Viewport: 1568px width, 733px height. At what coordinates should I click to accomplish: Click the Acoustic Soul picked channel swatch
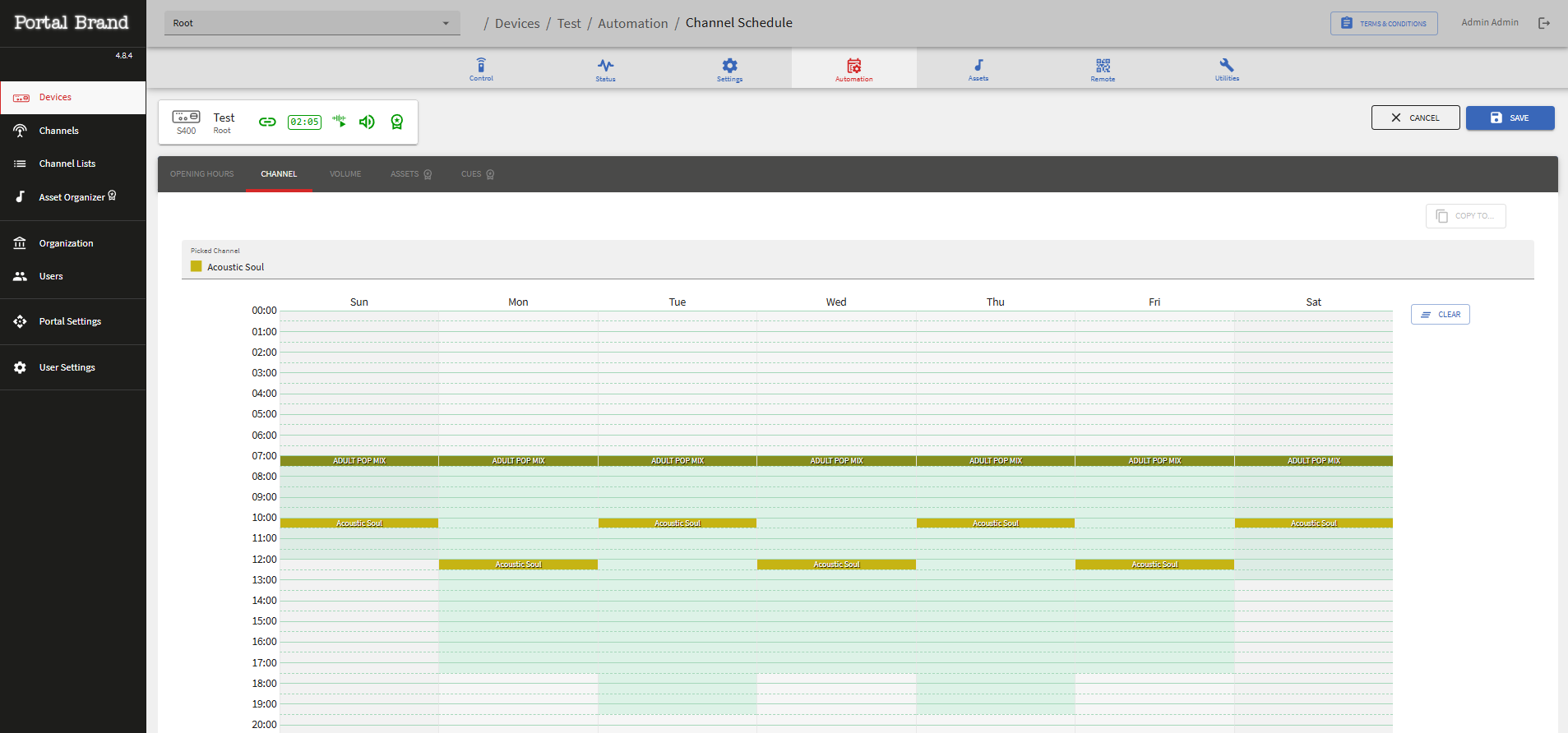pos(197,266)
